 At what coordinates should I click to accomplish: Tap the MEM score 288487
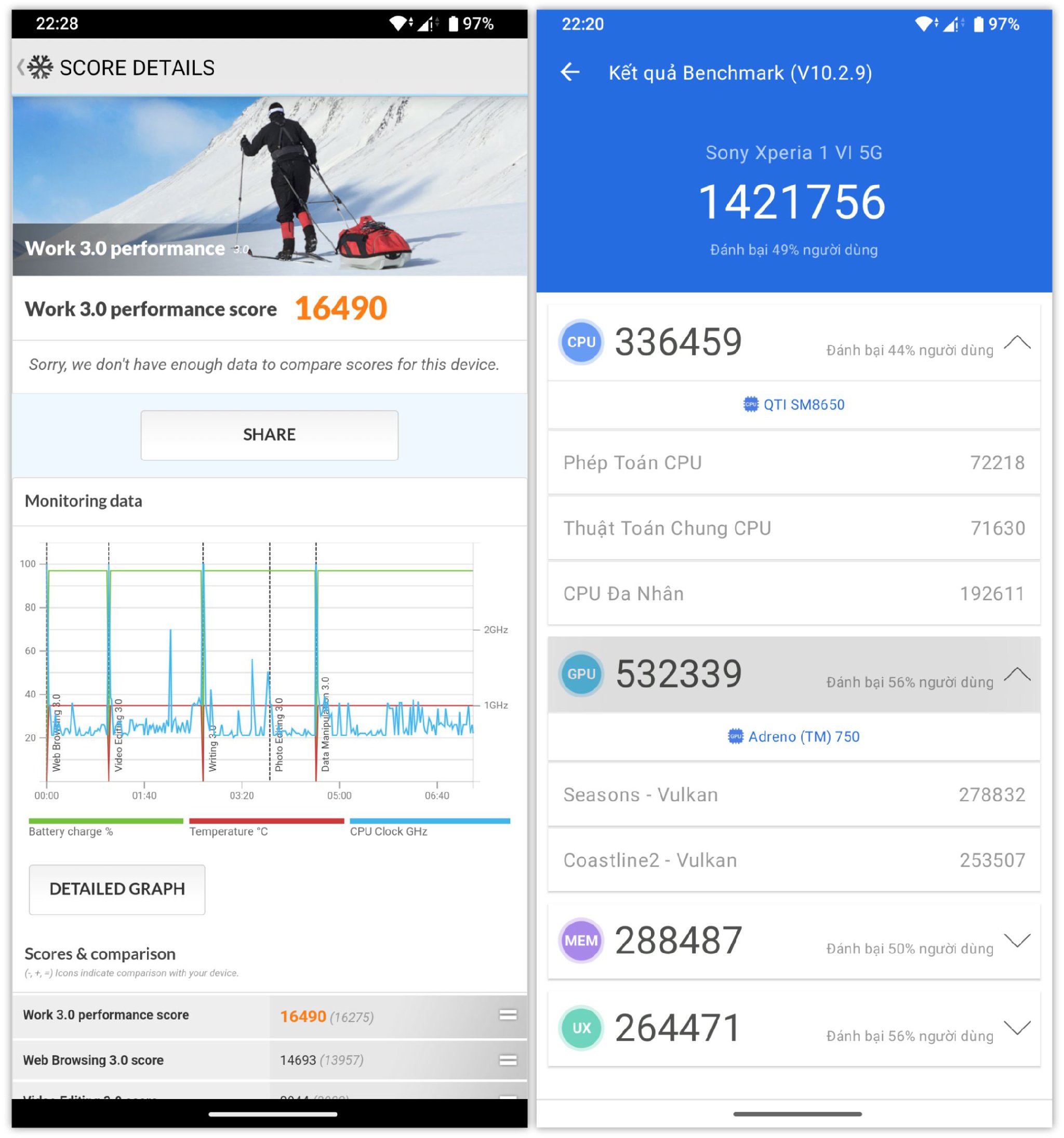pos(678,941)
